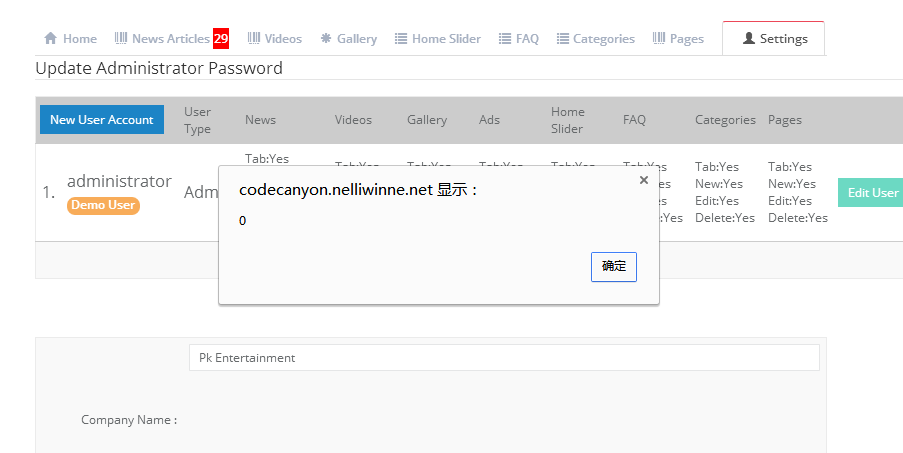Click the Edit User button
The image size is (903, 453).
point(871,193)
